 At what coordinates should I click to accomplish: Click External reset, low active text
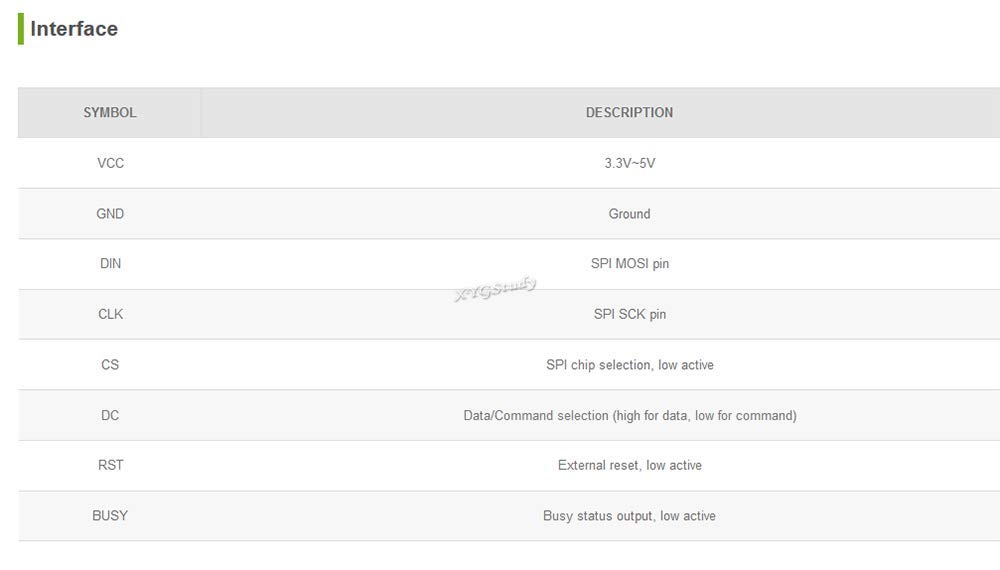click(629, 465)
